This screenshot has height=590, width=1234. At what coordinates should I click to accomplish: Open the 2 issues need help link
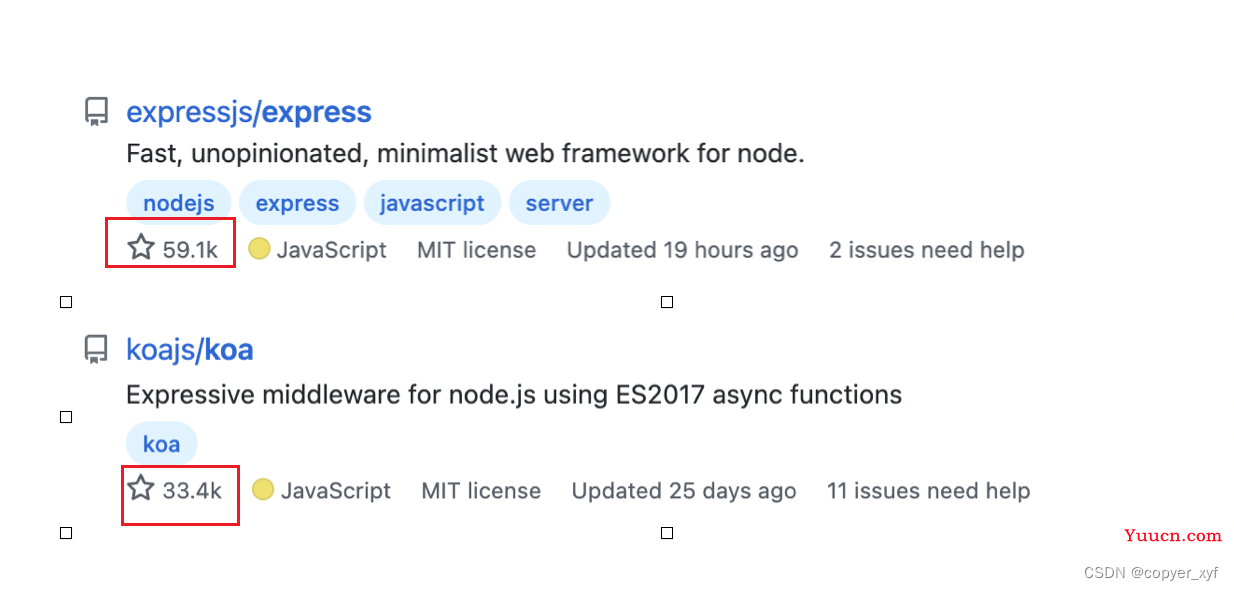(x=927, y=250)
